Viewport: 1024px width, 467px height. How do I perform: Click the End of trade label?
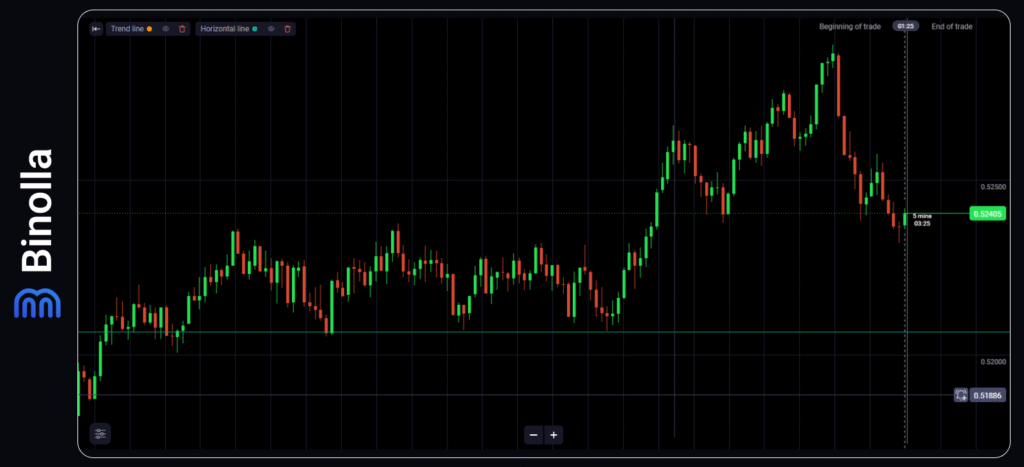(x=951, y=26)
